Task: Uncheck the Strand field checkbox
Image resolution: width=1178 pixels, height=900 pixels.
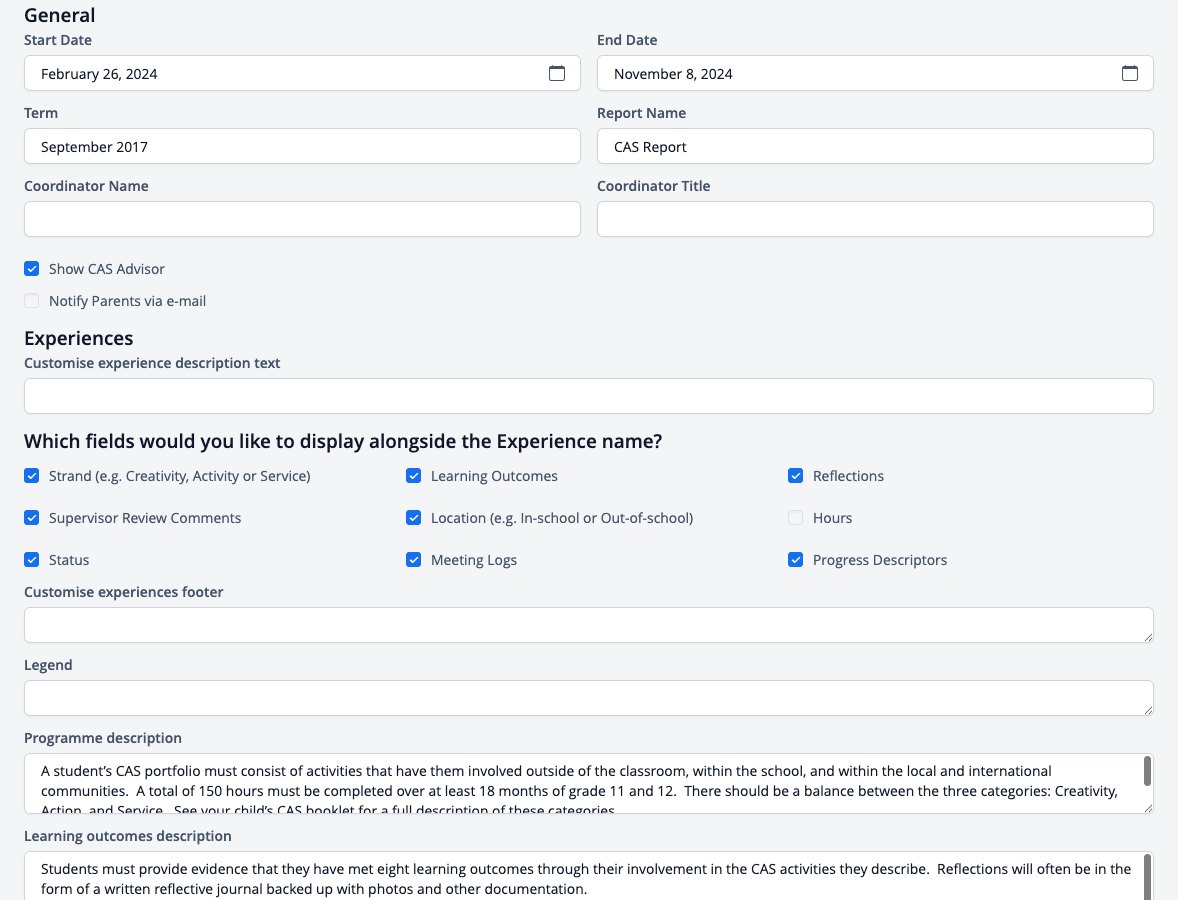Action: coord(32,476)
